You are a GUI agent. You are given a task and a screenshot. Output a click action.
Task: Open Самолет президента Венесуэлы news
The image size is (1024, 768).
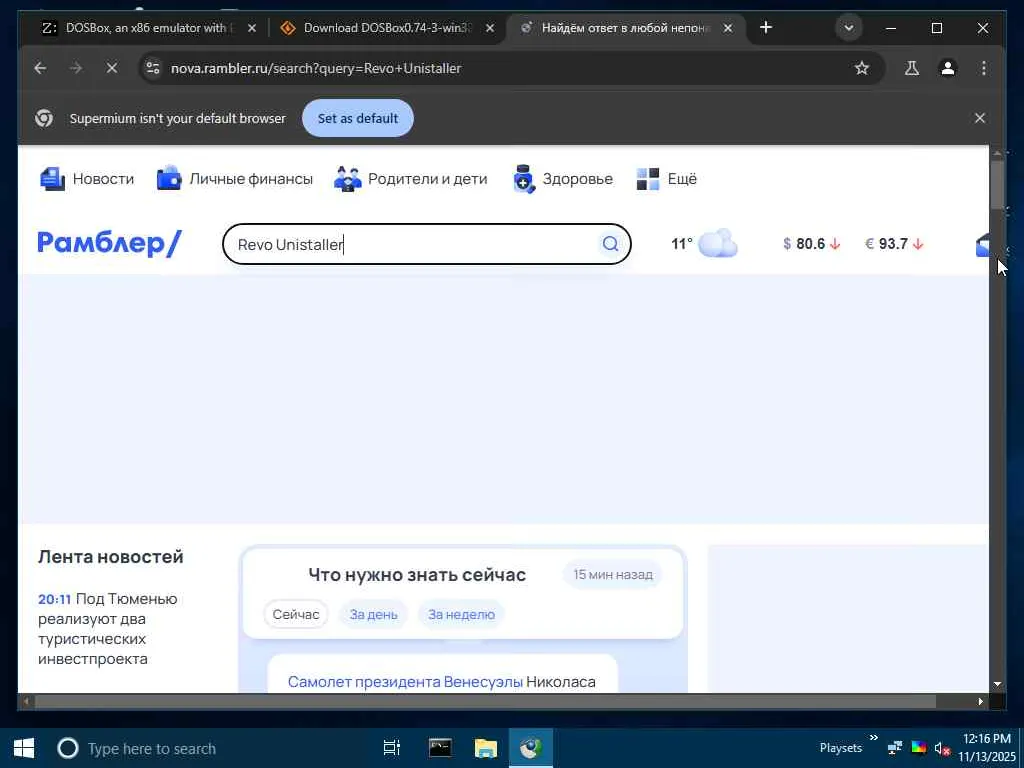tap(441, 682)
